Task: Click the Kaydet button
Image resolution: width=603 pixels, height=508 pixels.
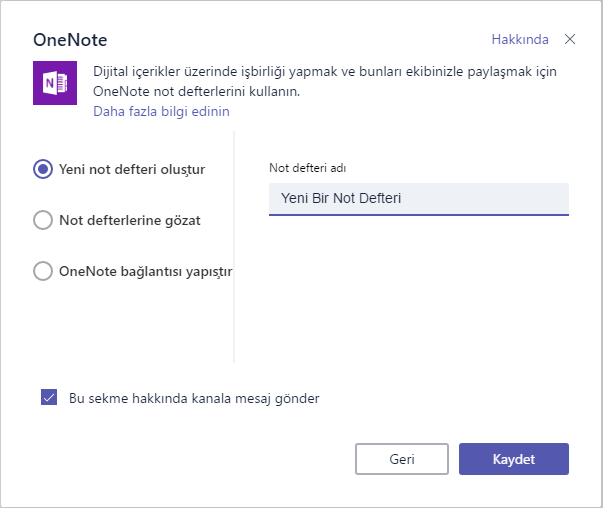Action: 513,459
